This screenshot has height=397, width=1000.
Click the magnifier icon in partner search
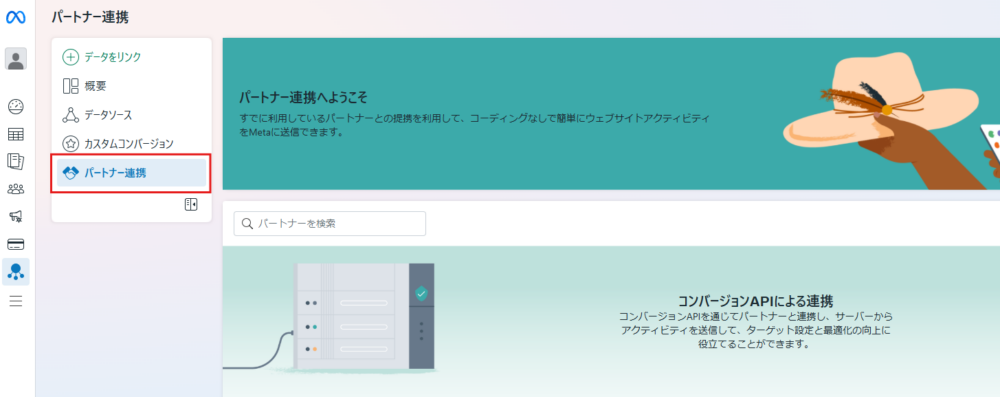pos(247,223)
